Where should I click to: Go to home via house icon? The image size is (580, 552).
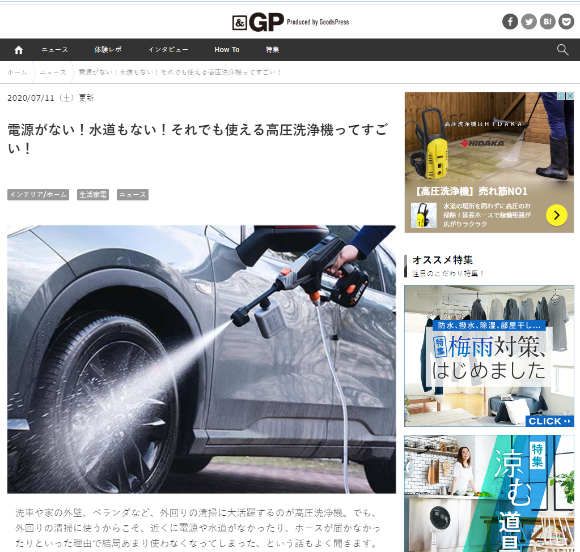point(18,50)
